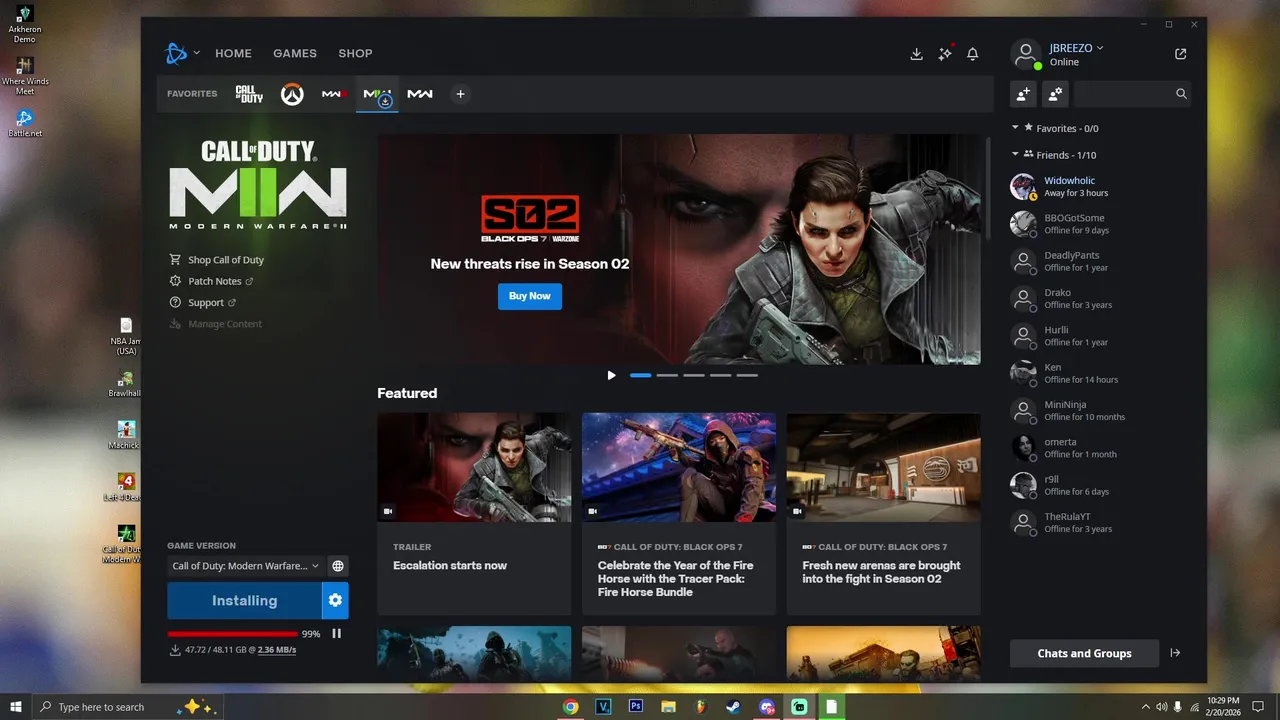Open the Support link
1280x720 pixels.
[203, 302]
